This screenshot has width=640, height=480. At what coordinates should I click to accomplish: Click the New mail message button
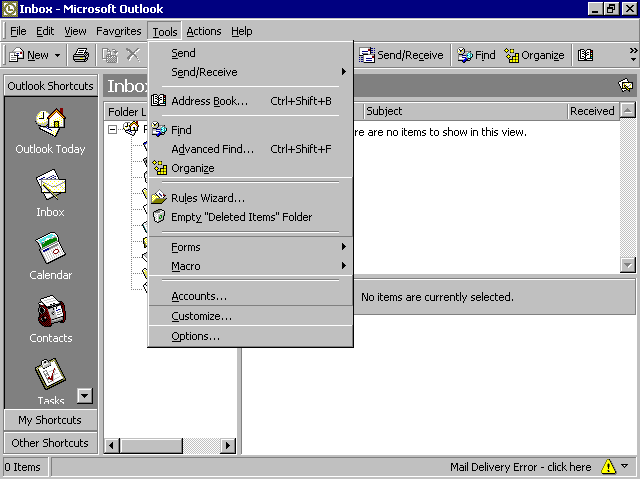[29, 55]
